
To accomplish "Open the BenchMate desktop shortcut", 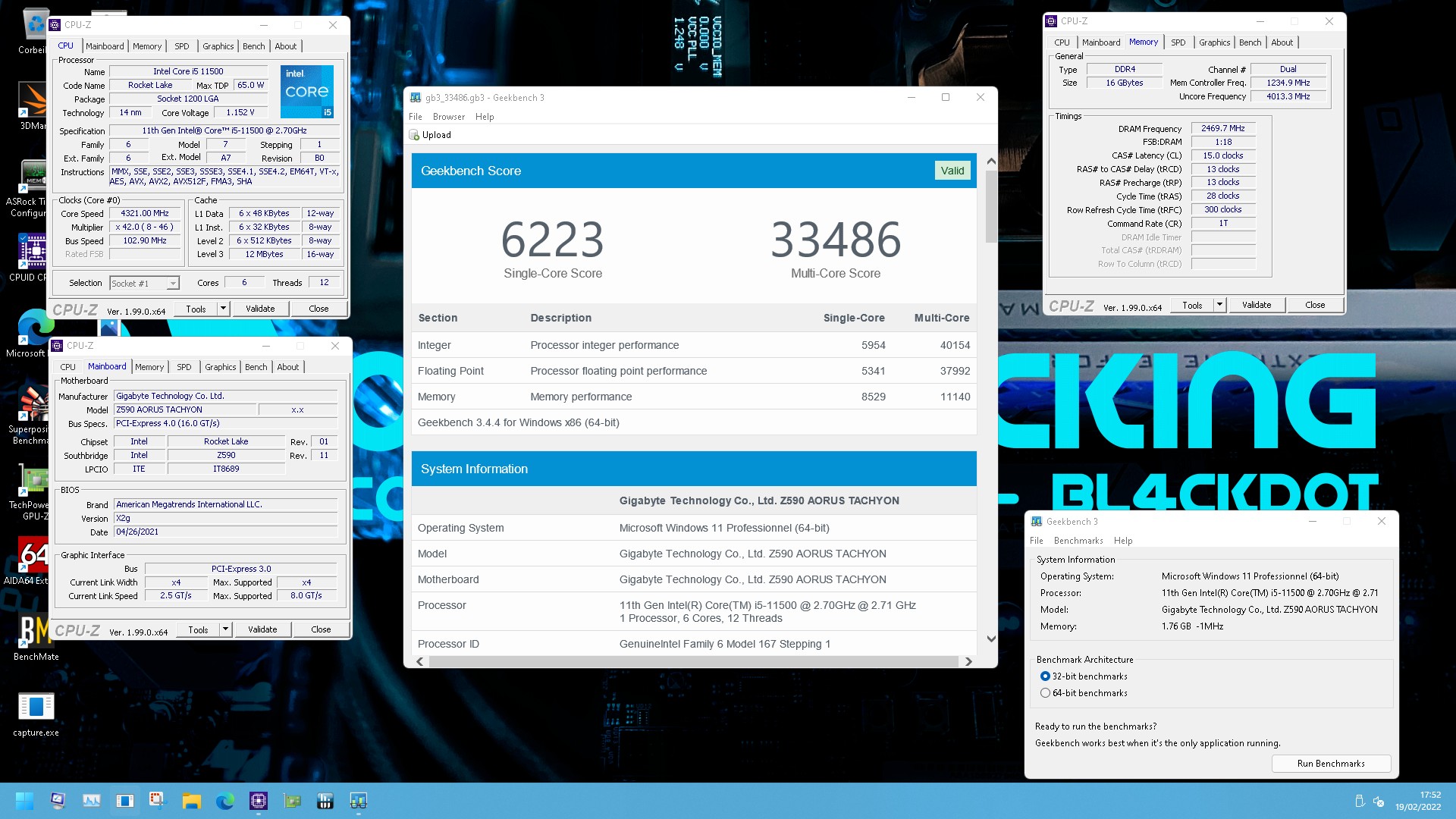I will click(36, 637).
